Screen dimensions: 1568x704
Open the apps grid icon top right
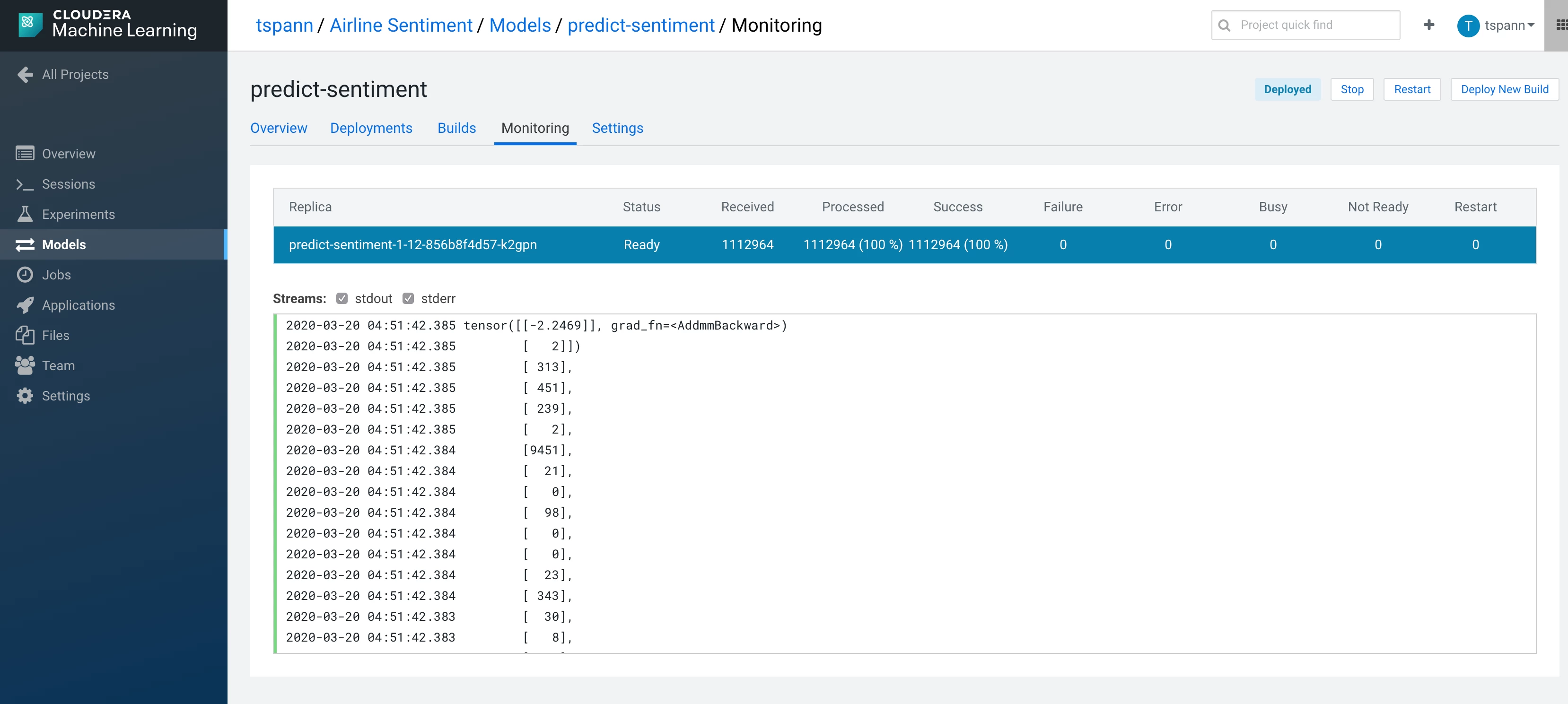(x=1561, y=25)
